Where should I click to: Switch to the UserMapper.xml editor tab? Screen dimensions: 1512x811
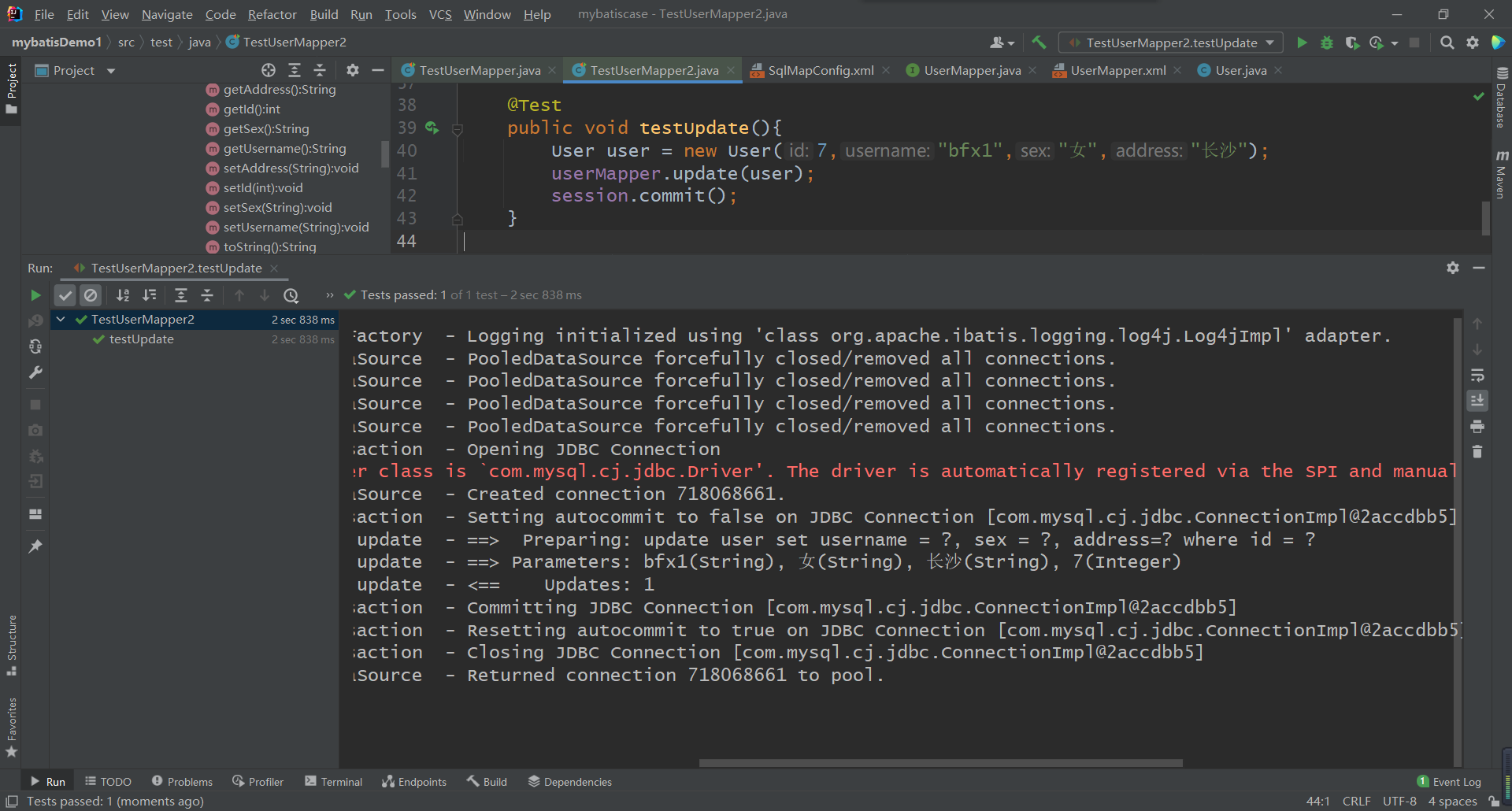tap(1117, 71)
